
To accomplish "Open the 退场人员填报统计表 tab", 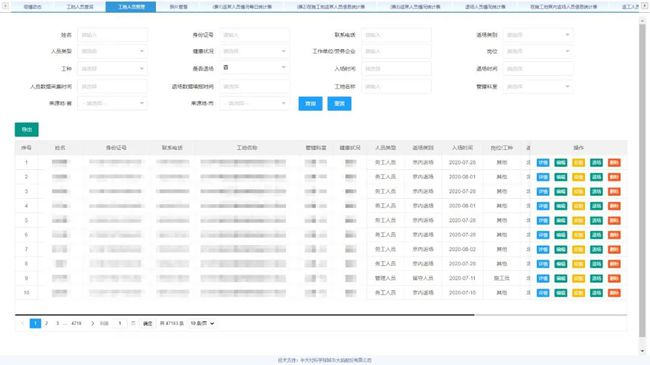I will click(485, 7).
